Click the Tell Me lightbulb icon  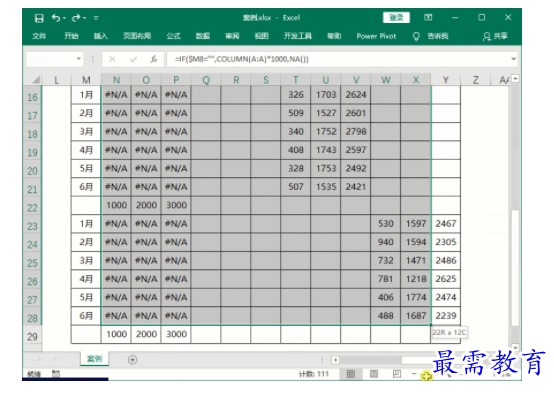416,36
